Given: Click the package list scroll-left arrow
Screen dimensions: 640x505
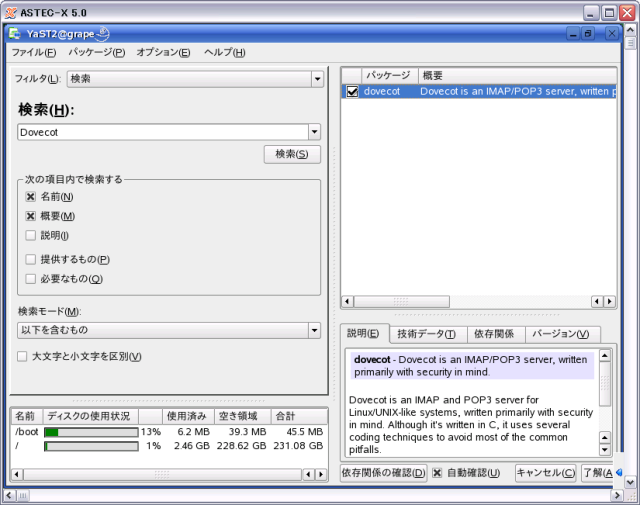Looking at the screenshot, I should [348, 301].
